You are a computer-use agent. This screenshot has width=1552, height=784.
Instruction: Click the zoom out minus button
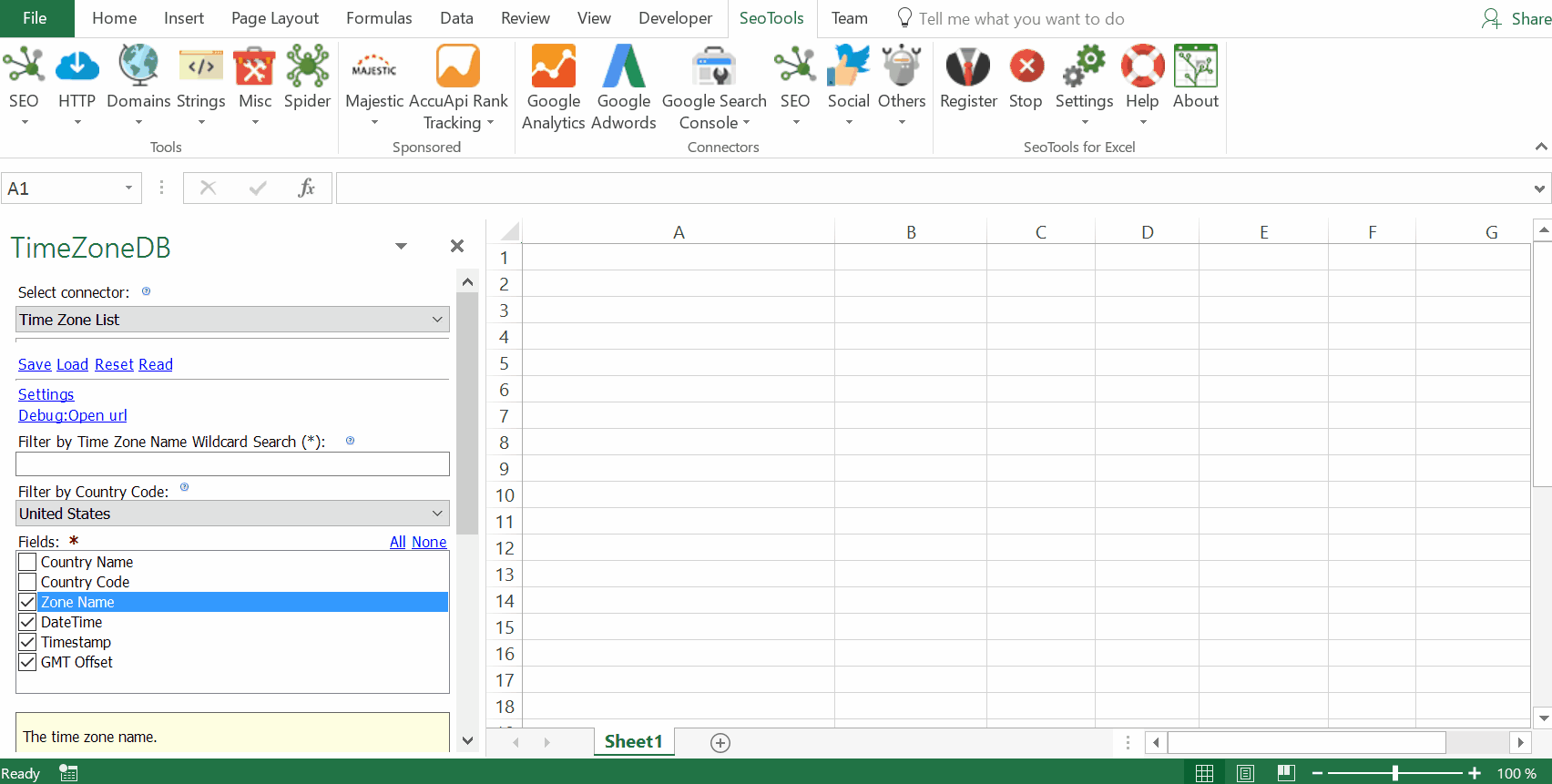click(x=1316, y=773)
